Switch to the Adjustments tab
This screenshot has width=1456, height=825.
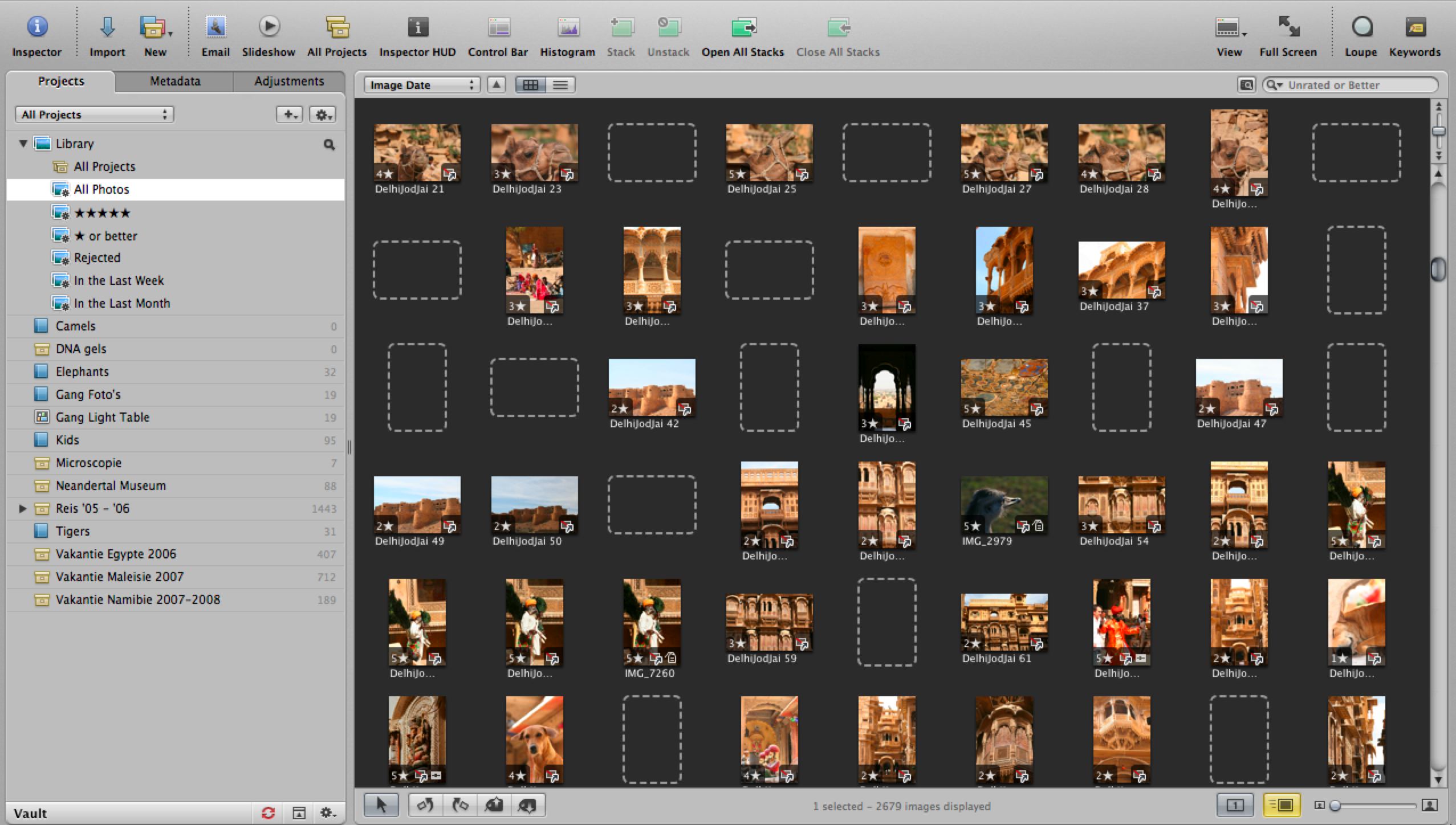[x=288, y=81]
